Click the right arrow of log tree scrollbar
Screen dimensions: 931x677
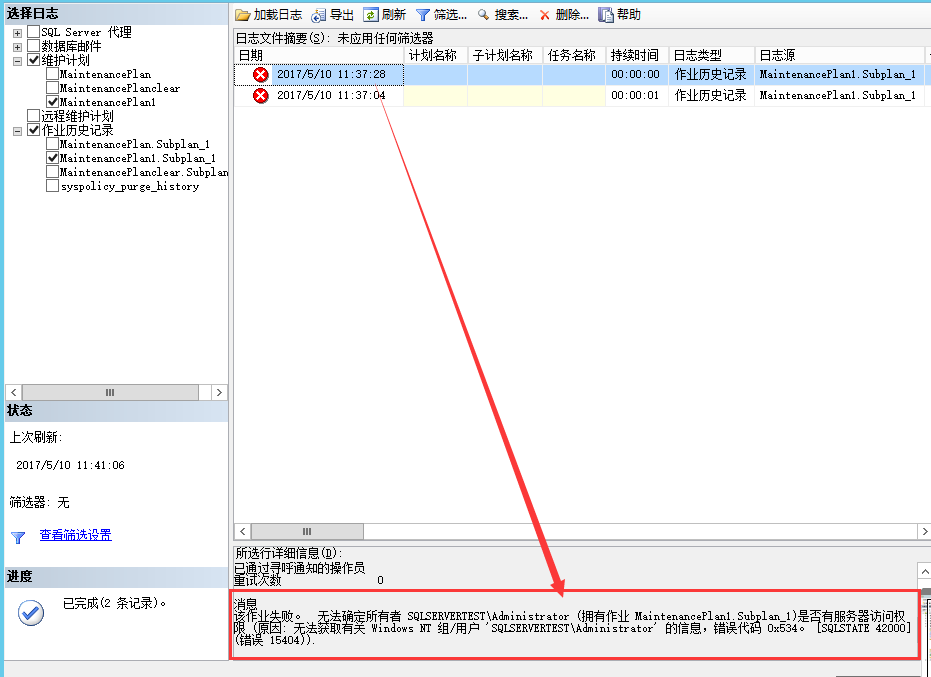tap(219, 393)
